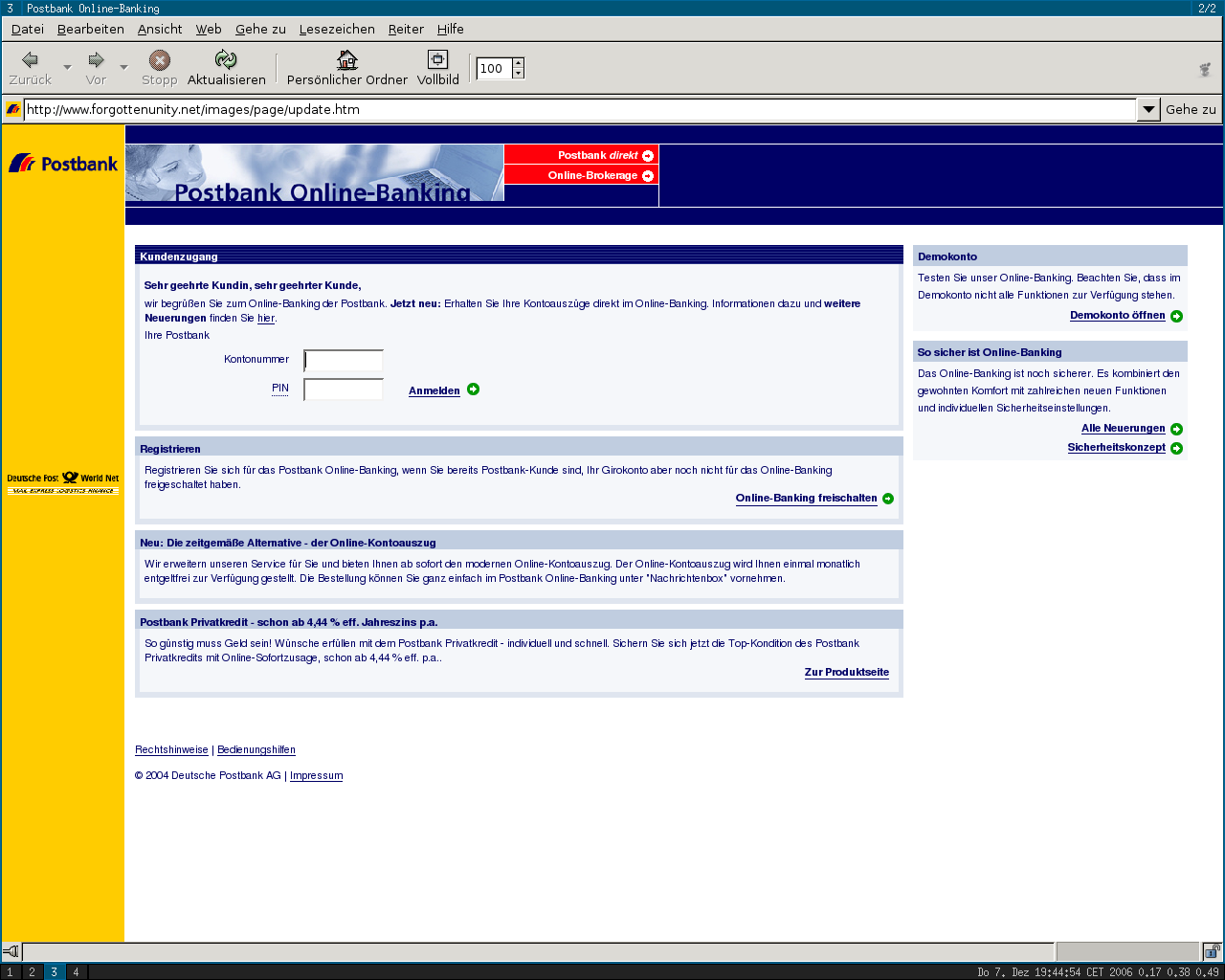Click the zoom percentage field
1225x980 pixels.
[x=495, y=68]
